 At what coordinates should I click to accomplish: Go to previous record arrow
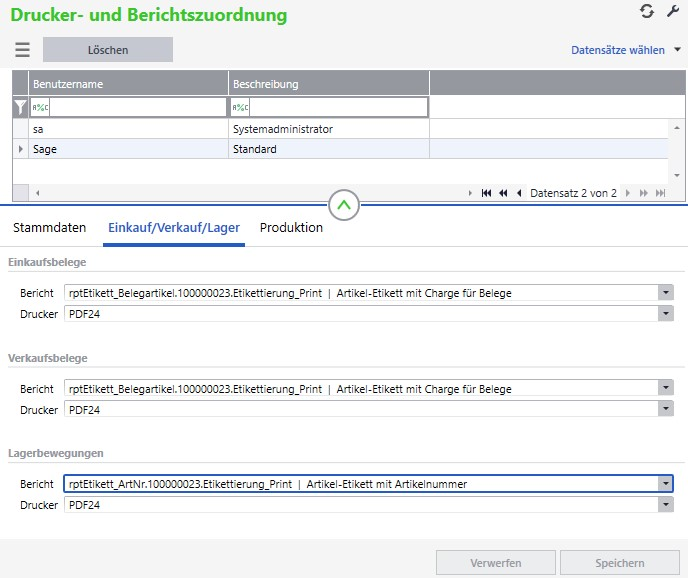point(519,193)
